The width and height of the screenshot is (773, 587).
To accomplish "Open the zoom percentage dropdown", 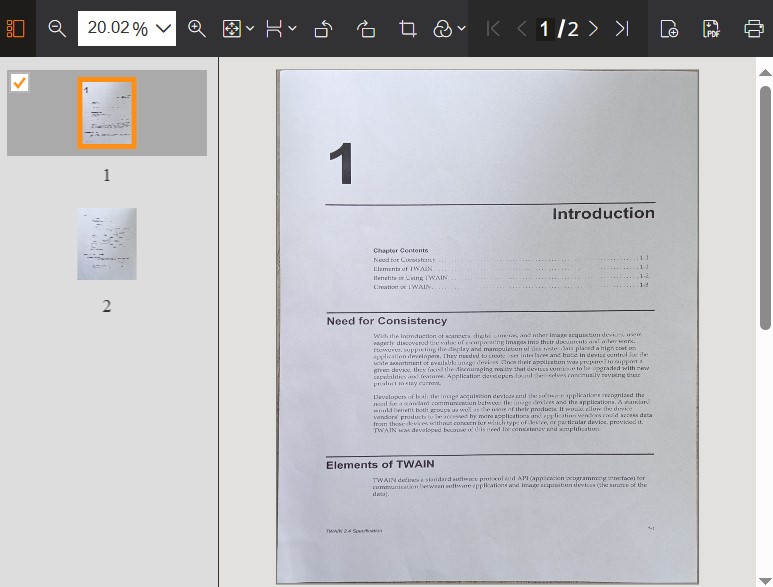I will [x=163, y=28].
